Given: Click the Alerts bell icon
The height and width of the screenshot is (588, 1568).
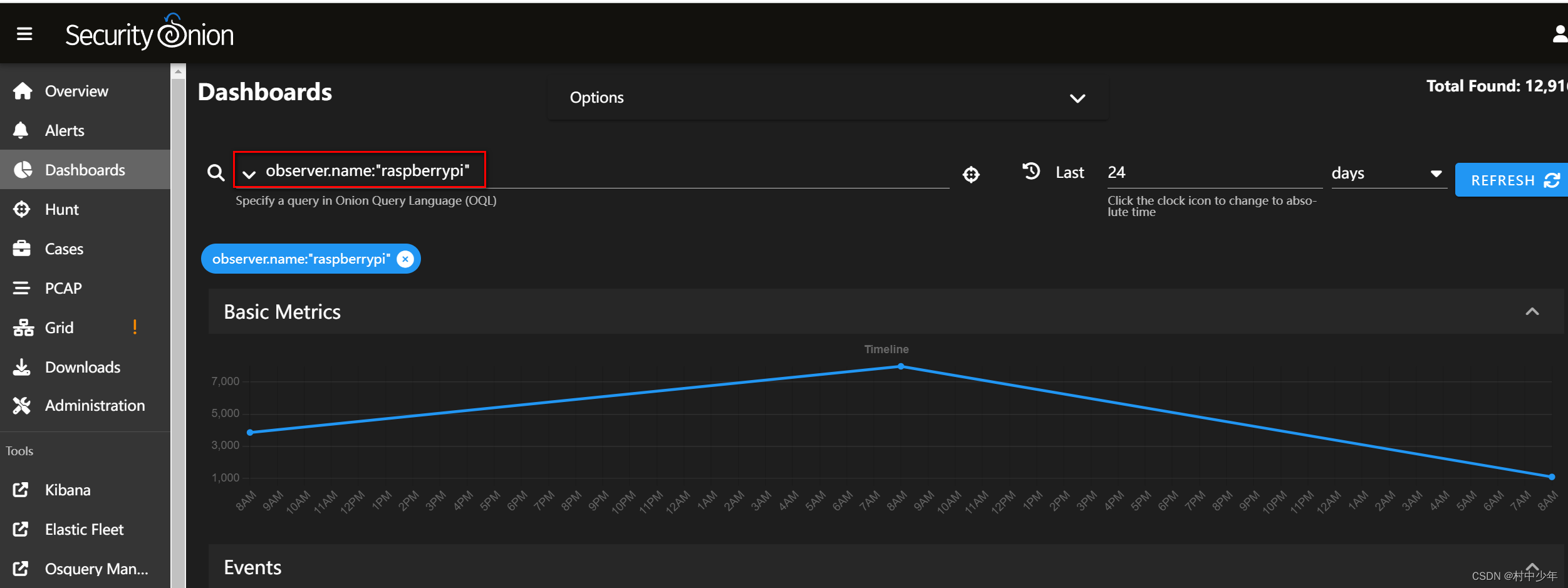Looking at the screenshot, I should (x=21, y=130).
